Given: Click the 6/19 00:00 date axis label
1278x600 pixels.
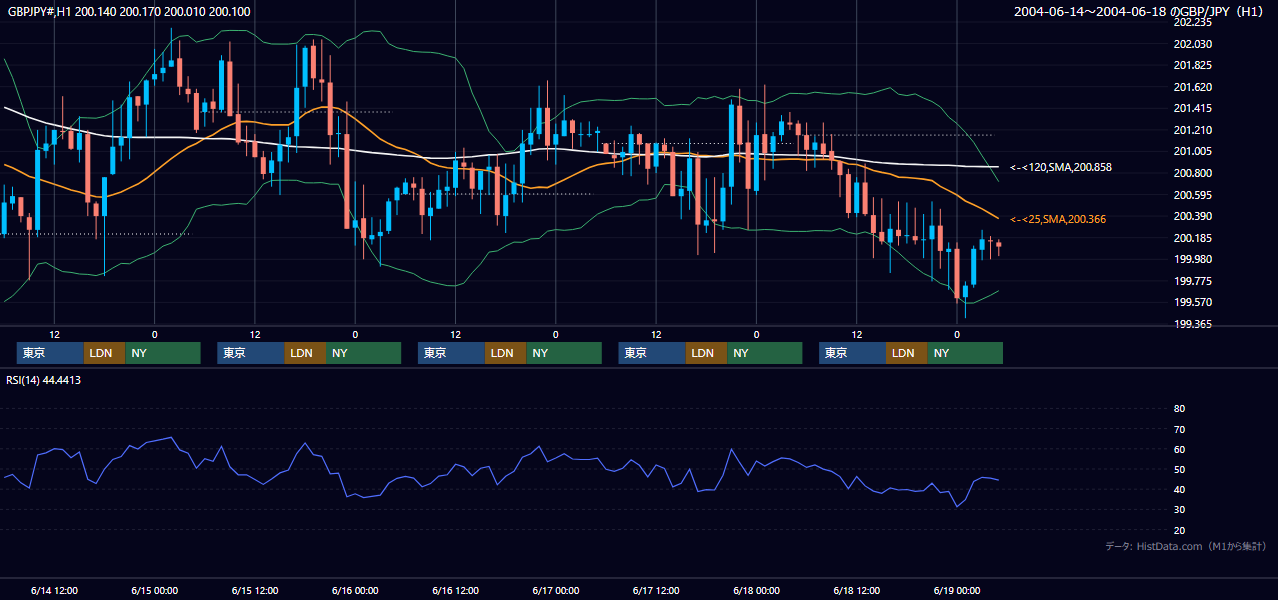Looking at the screenshot, I should [x=957, y=591].
